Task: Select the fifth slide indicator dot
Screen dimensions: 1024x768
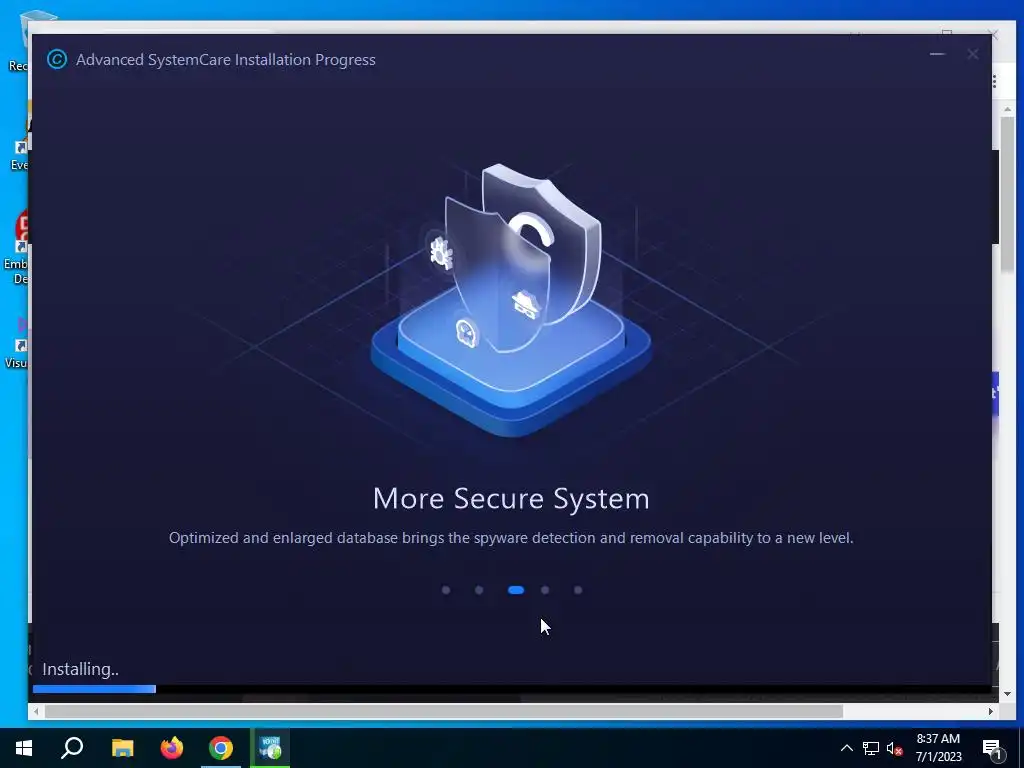Action: coord(578,590)
